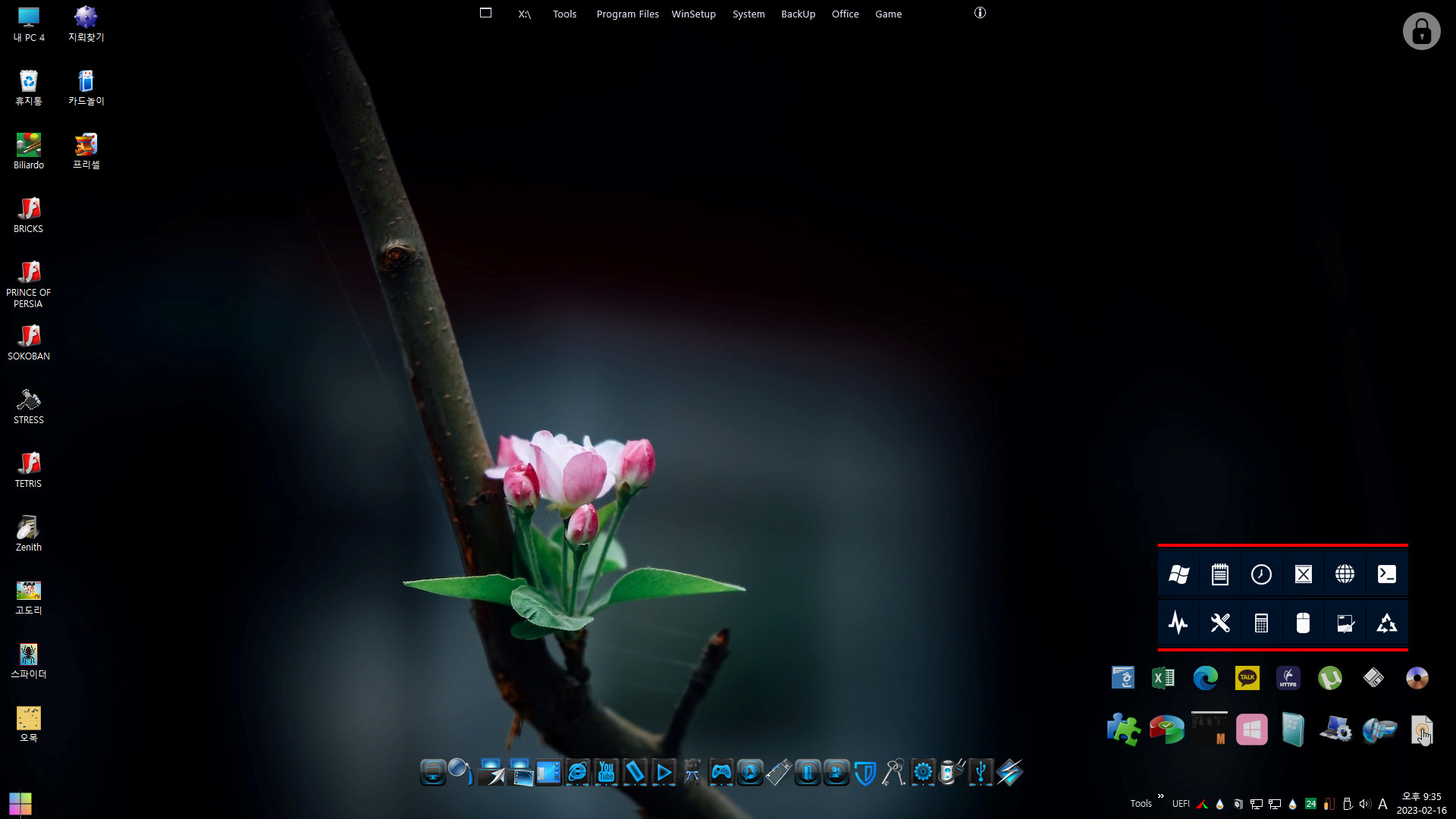Image resolution: width=1456 pixels, height=819 pixels.
Task: Open the laptop with gear icon
Action: click(x=1335, y=730)
